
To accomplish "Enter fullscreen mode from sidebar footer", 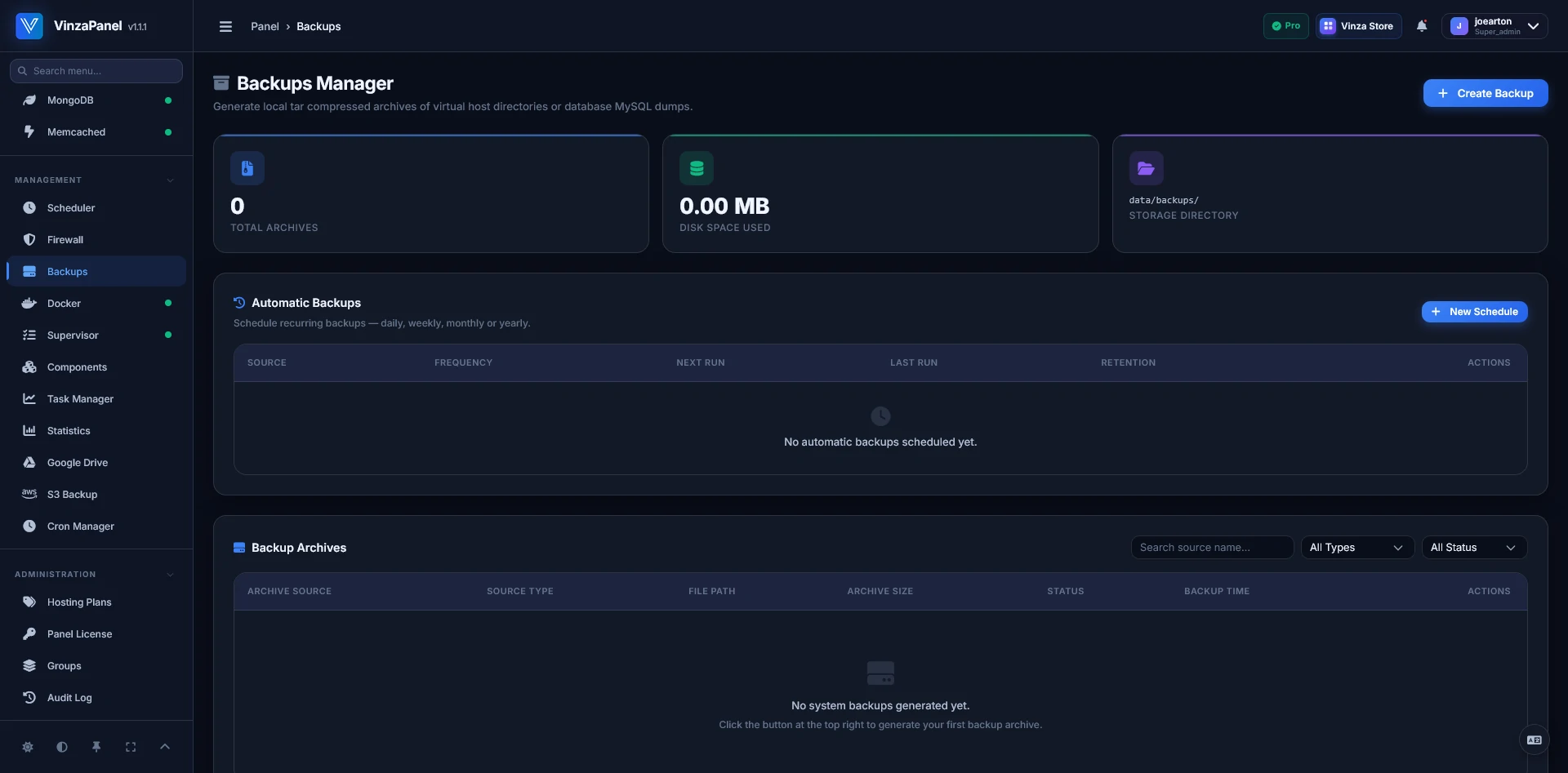I will click(x=131, y=747).
